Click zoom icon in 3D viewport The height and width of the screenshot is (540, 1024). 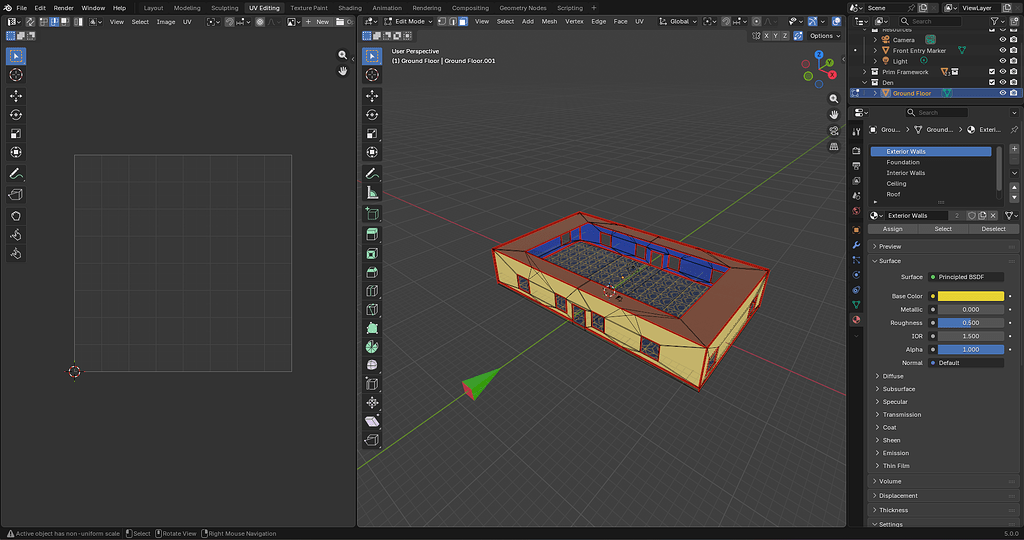click(x=834, y=99)
